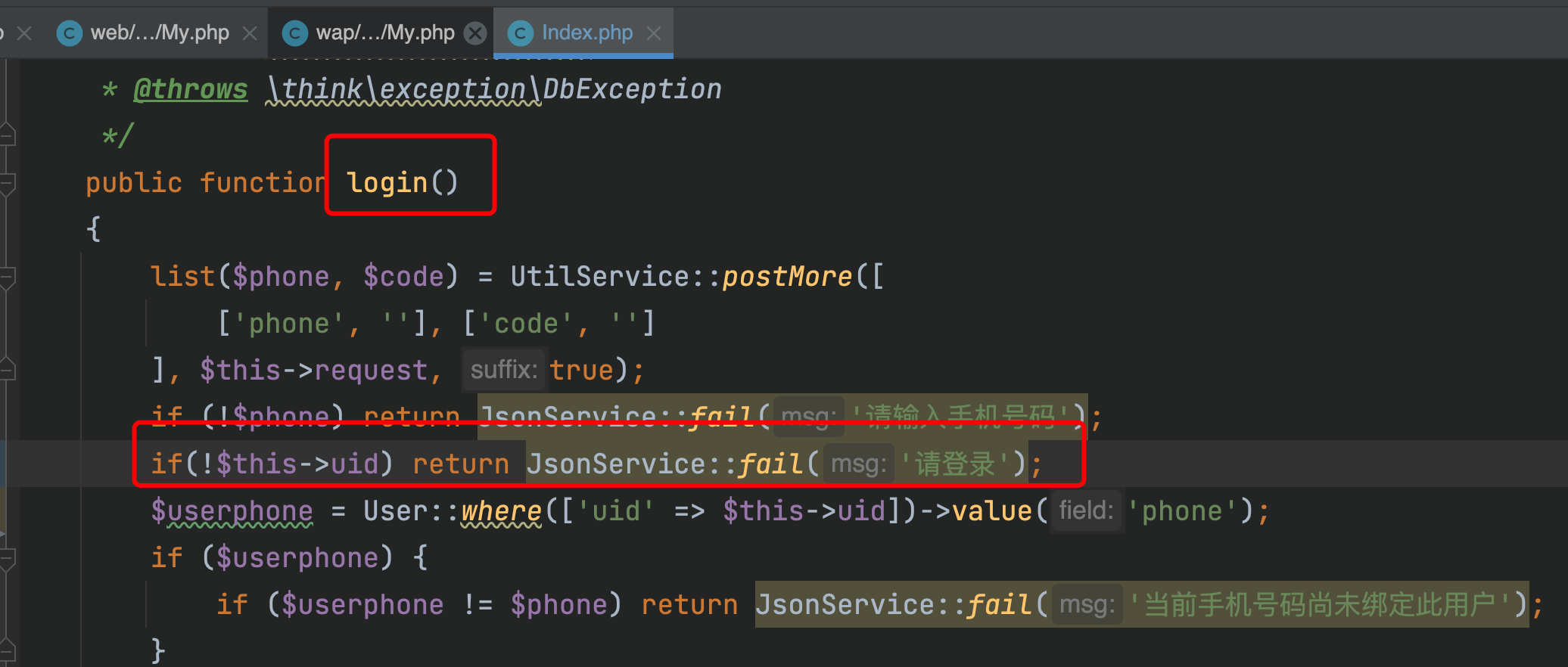The image size is (1568, 667).
Task: Click the \think\exception\DbException reference
Action: tap(493, 89)
